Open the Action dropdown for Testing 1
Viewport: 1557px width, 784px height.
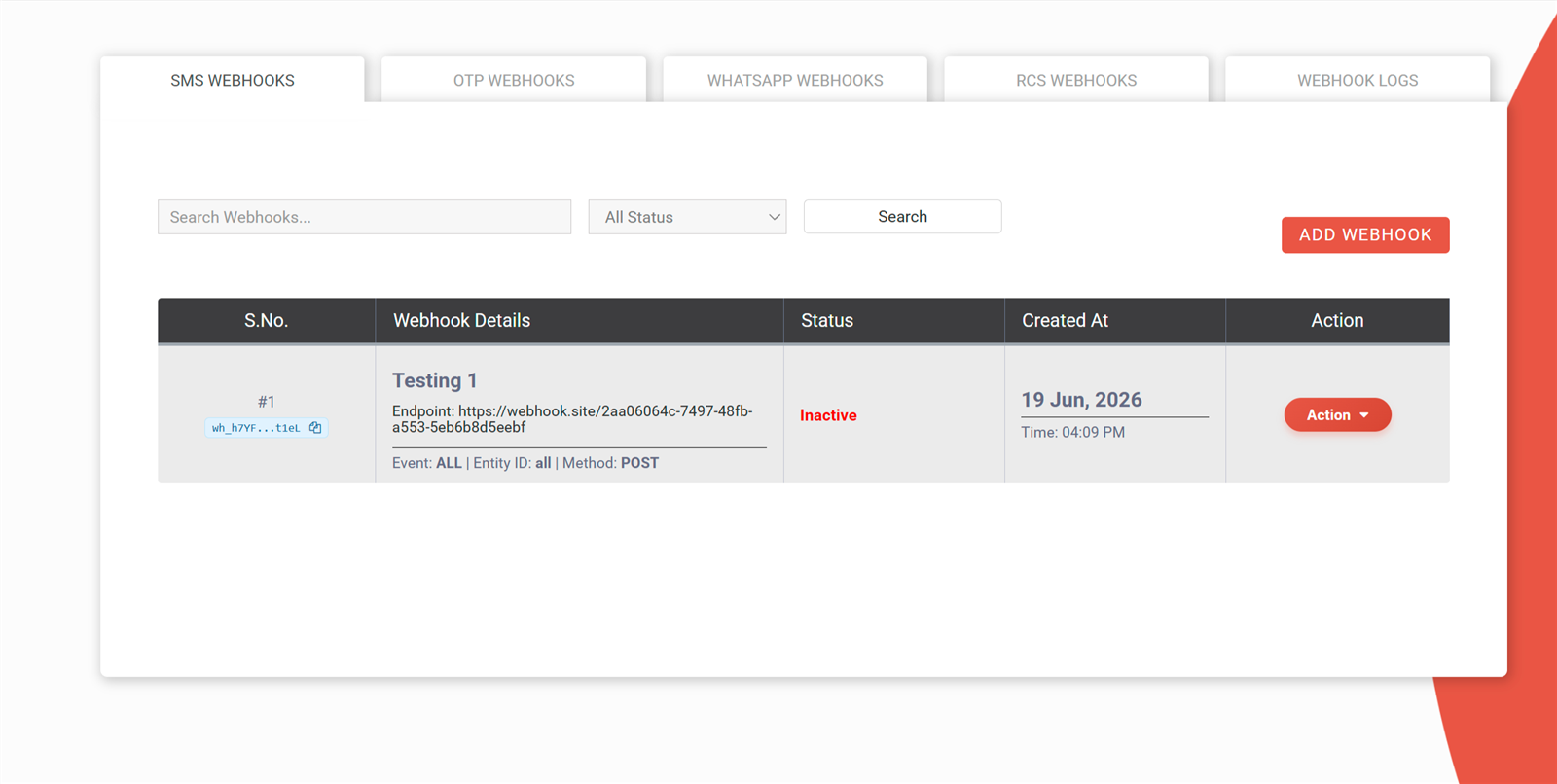(1337, 414)
